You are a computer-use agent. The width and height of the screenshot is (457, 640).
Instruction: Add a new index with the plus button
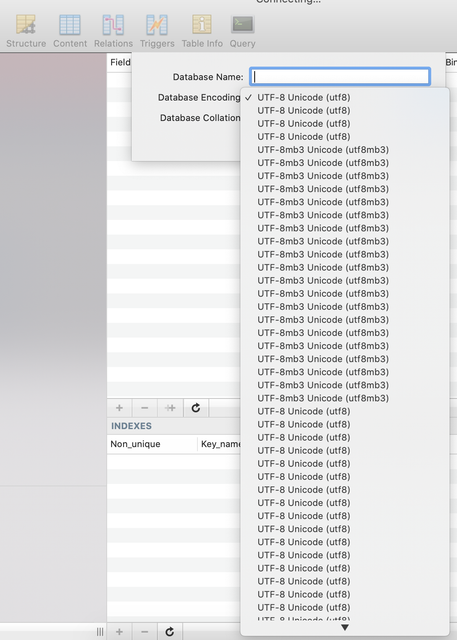coord(119,632)
